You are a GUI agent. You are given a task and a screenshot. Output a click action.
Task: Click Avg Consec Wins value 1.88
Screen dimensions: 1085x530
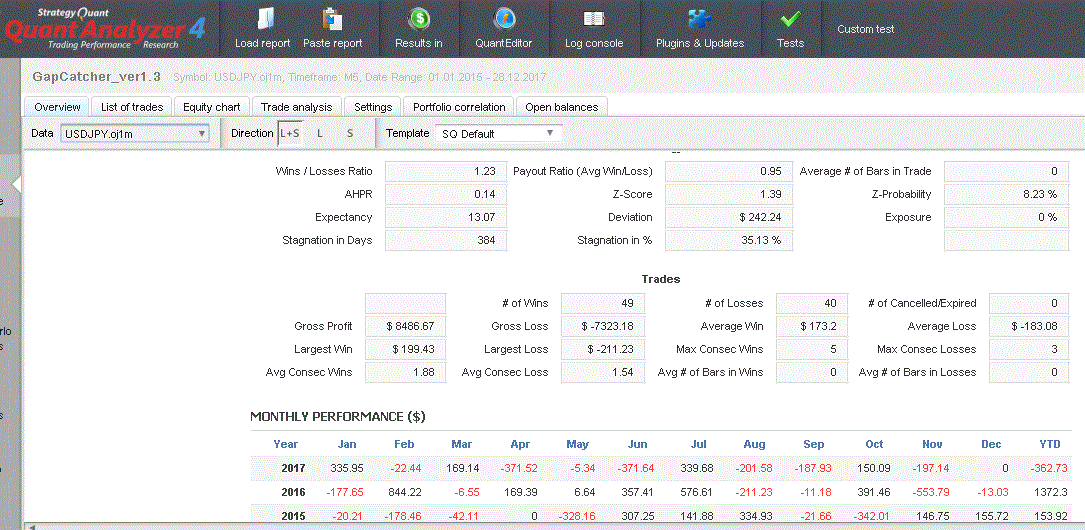pos(405,372)
